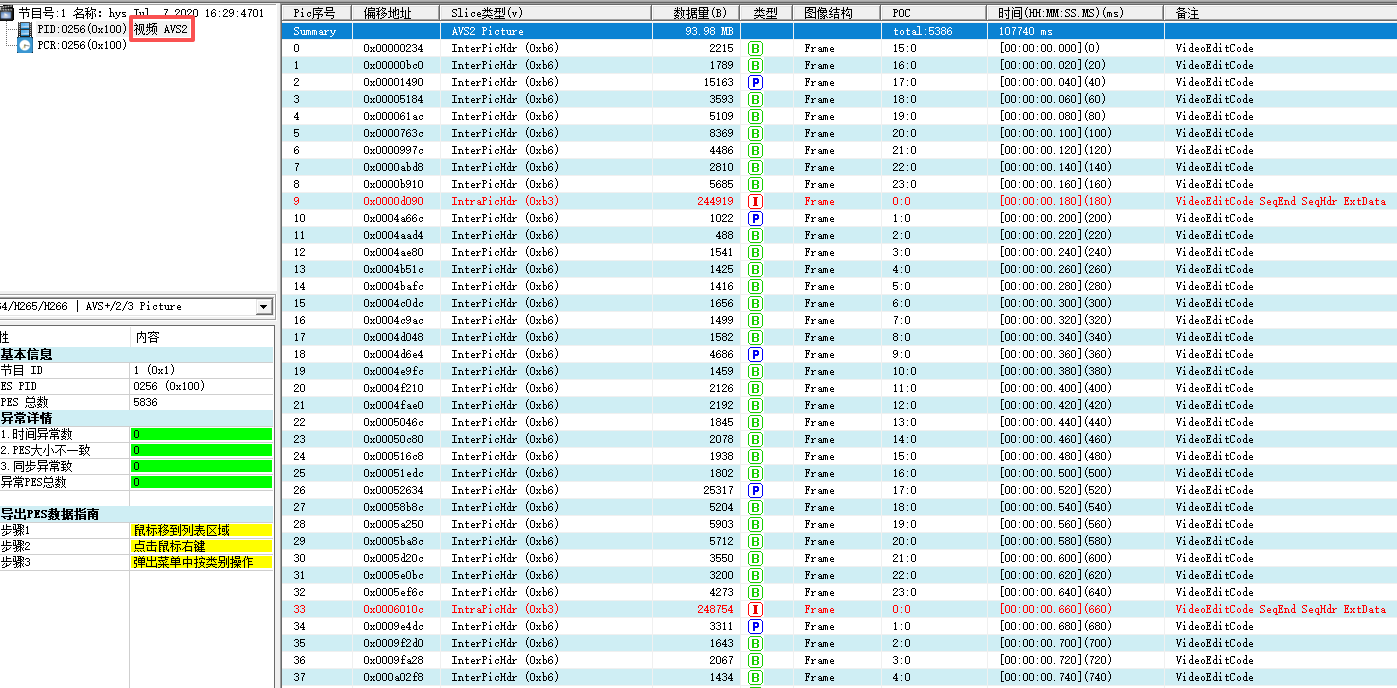Click the yellow 弹出菜单中按类别操作 step cell

click(201, 562)
